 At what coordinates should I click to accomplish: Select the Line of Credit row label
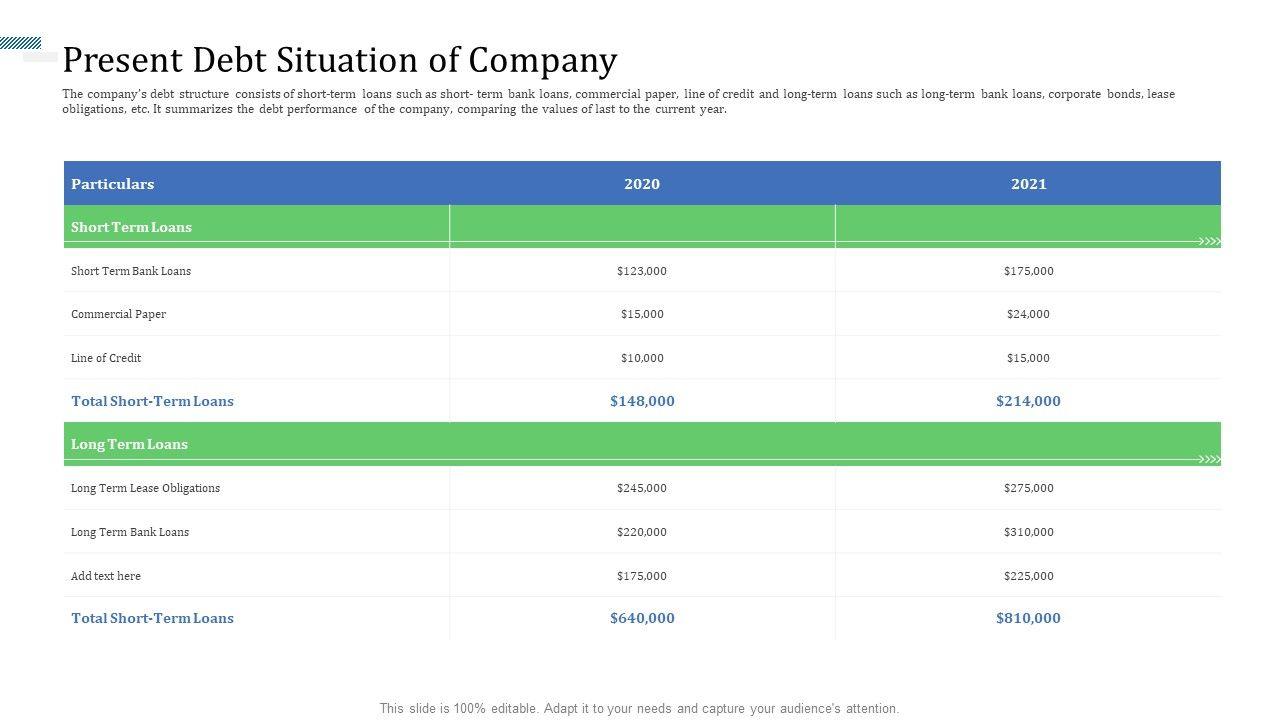(106, 358)
